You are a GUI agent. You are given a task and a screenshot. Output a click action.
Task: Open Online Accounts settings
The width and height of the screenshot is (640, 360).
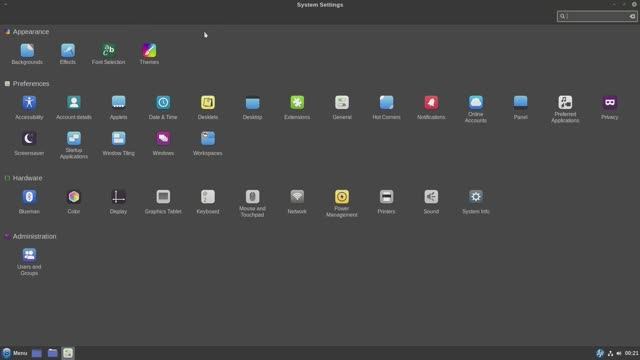click(x=476, y=109)
